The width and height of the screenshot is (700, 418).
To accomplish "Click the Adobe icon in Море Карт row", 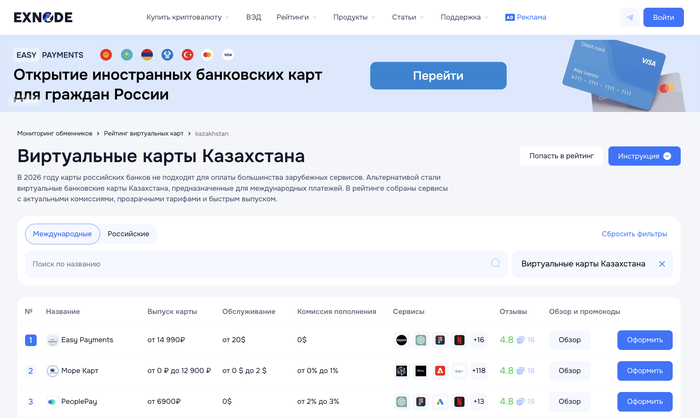I will coord(440,371).
